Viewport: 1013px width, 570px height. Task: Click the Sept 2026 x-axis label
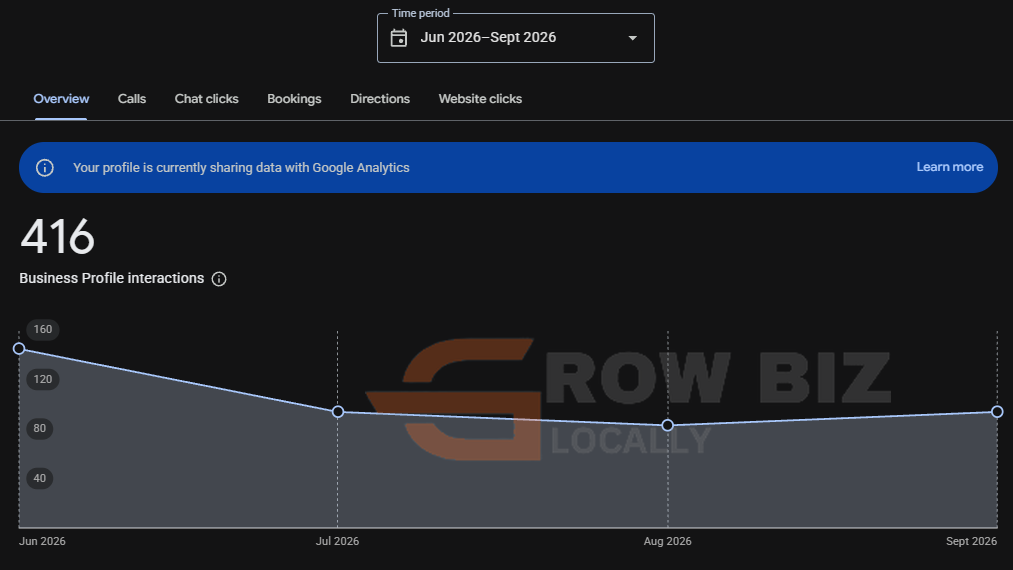971,542
